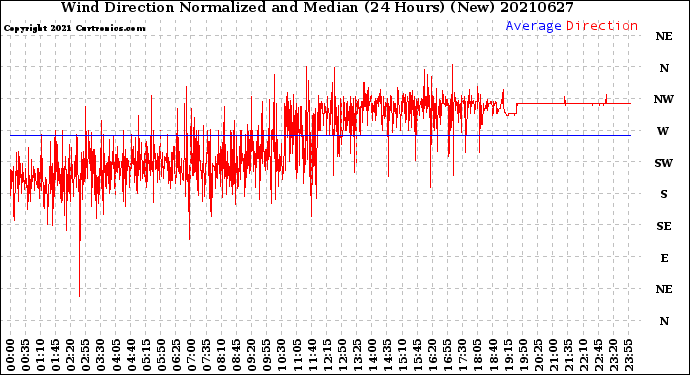Select the 22:10 time axis label
The width and height of the screenshot is (690, 375).
pyautogui.click(x=583, y=355)
